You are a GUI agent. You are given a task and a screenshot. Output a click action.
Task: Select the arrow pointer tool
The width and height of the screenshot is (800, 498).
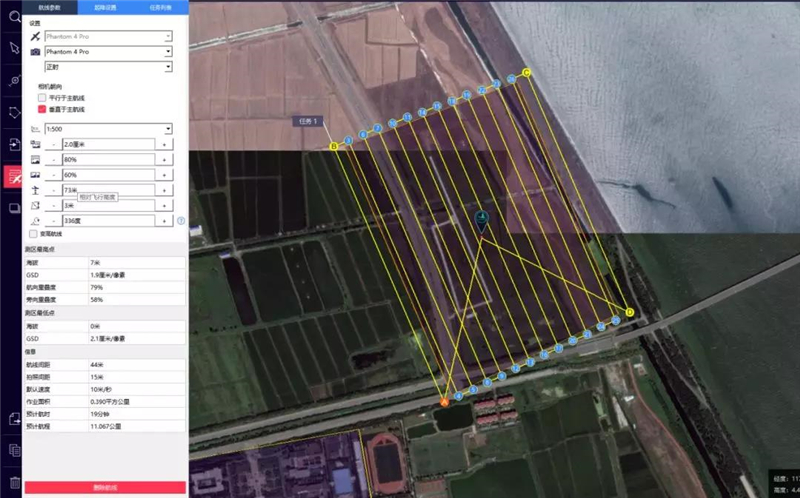click(x=14, y=48)
